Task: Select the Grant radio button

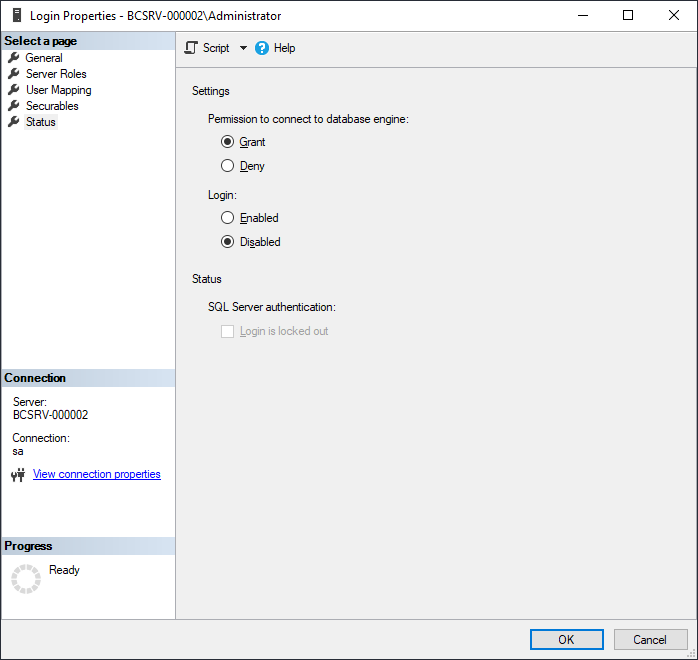Action: [227, 142]
